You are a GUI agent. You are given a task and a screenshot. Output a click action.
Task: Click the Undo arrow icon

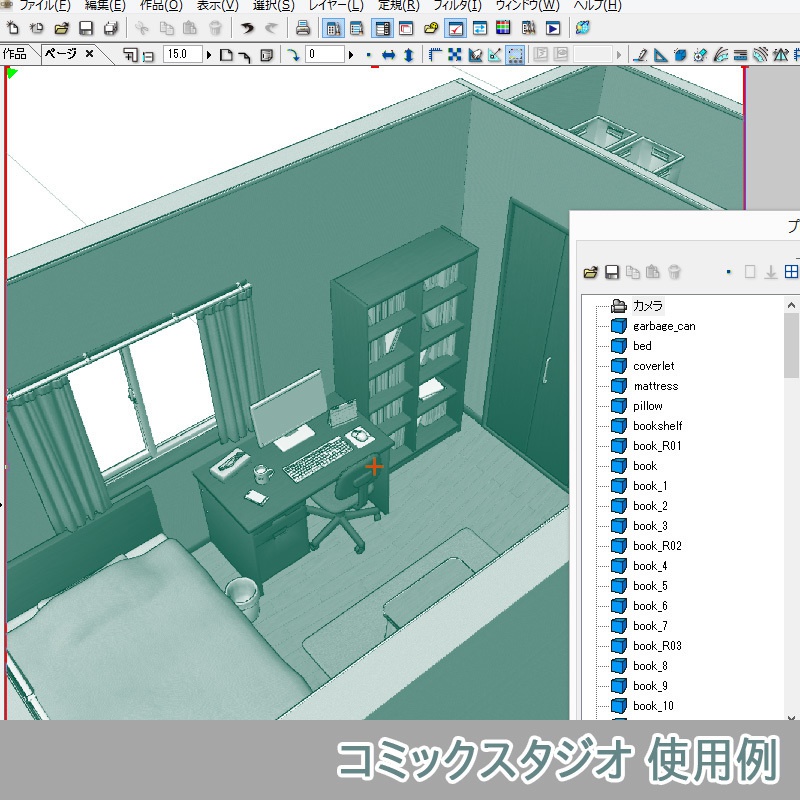pyautogui.click(x=245, y=31)
